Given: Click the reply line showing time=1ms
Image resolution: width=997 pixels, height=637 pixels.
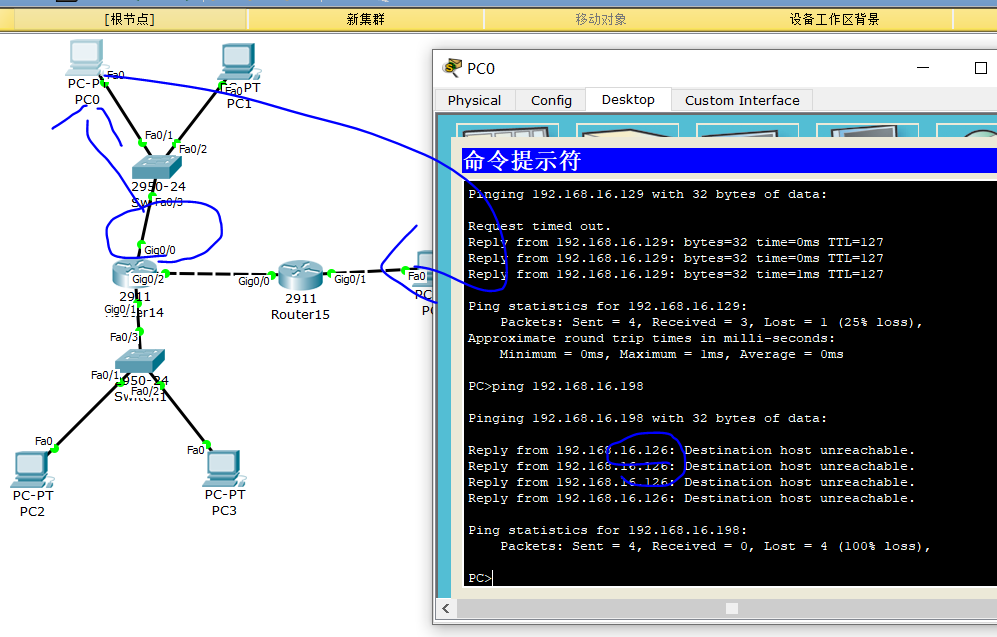Looking at the screenshot, I should coord(675,274).
